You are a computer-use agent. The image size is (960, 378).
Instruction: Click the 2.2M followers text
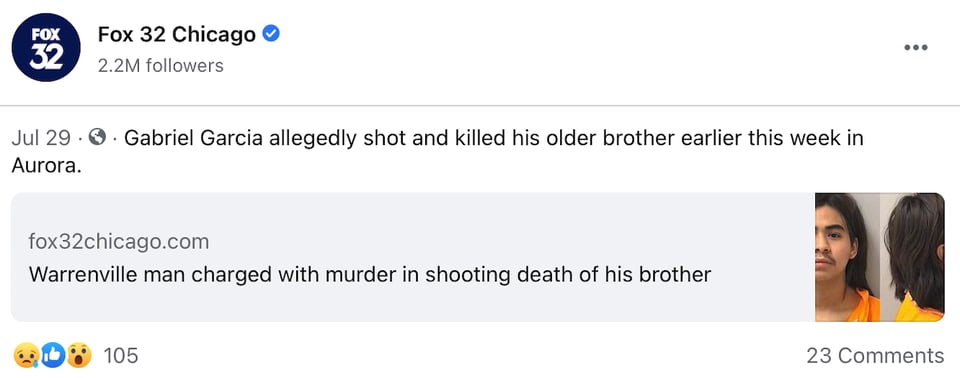[160, 66]
